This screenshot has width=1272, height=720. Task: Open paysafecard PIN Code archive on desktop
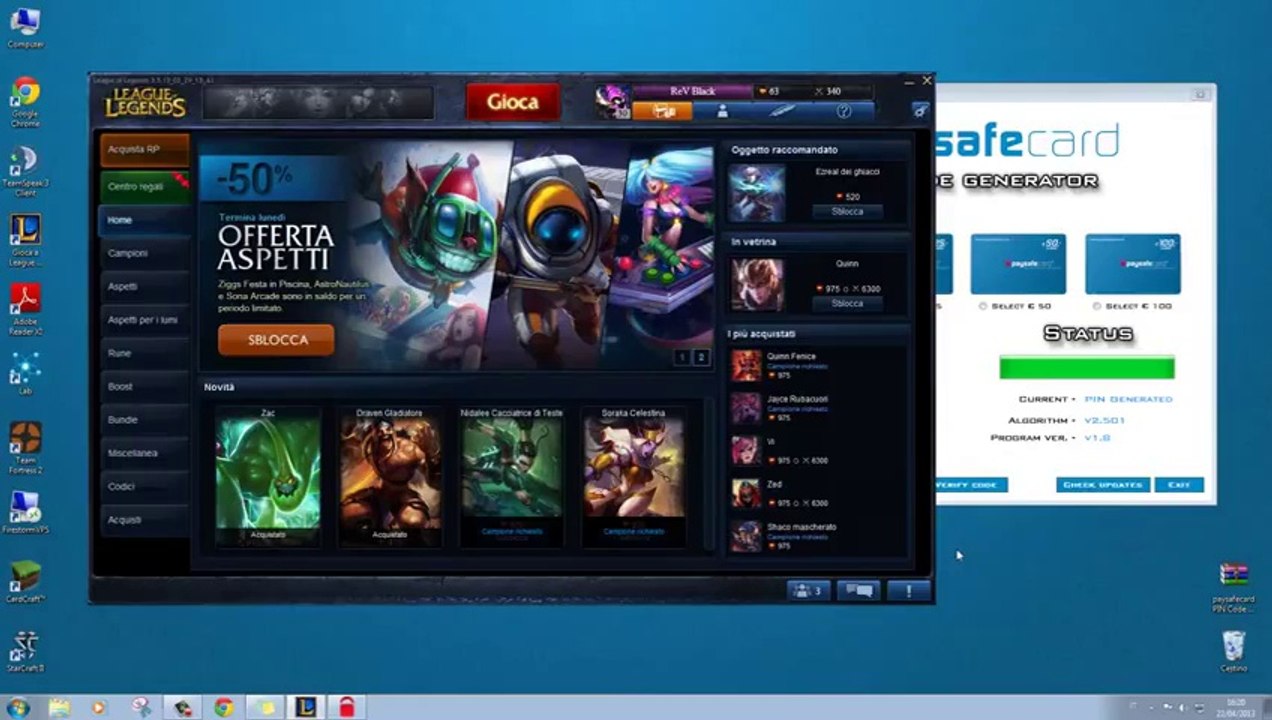(1233, 588)
